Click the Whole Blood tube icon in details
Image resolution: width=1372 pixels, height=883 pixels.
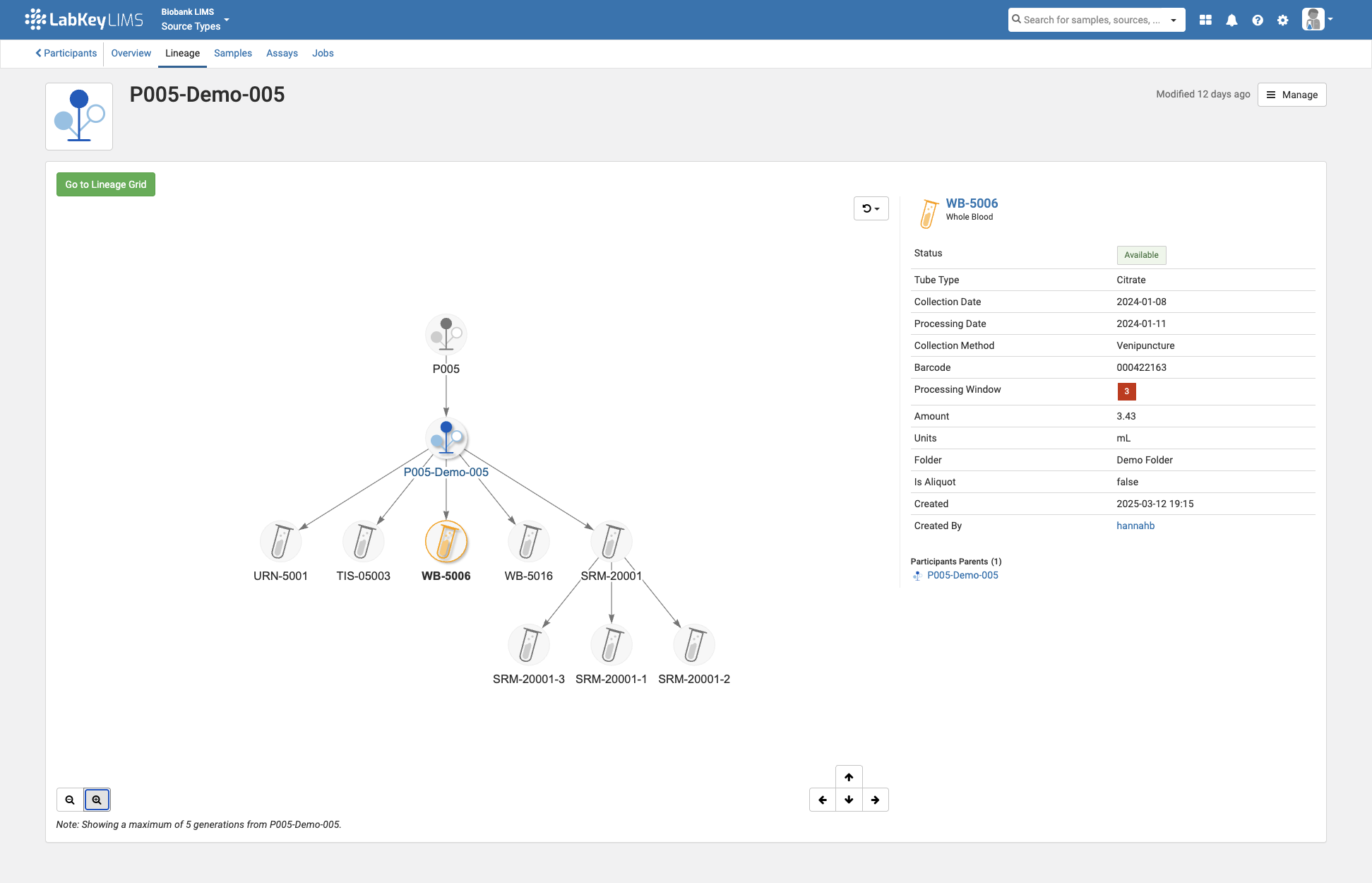[928, 214]
